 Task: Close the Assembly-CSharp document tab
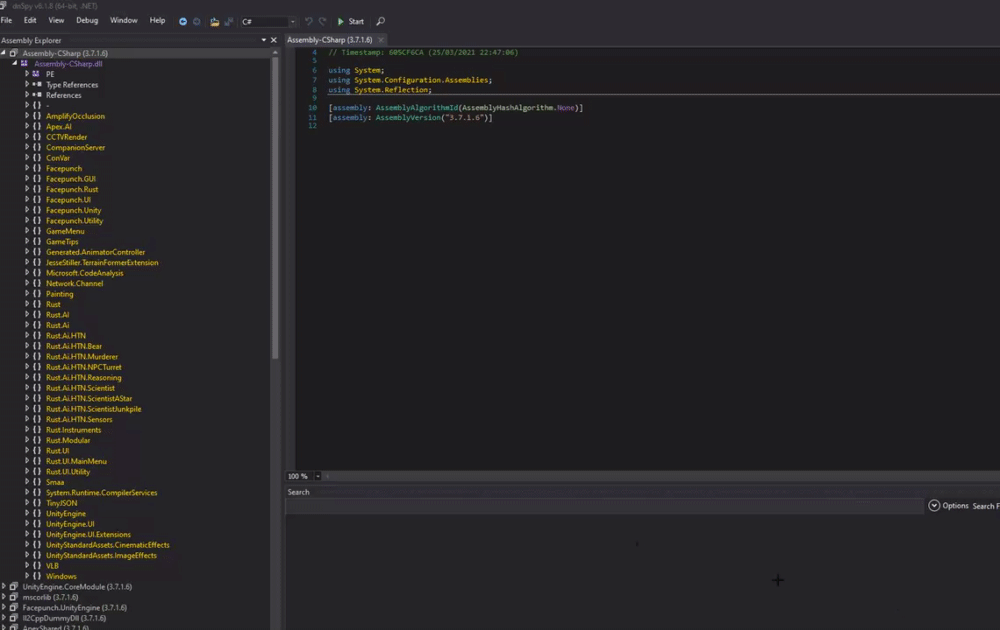[x=382, y=40]
